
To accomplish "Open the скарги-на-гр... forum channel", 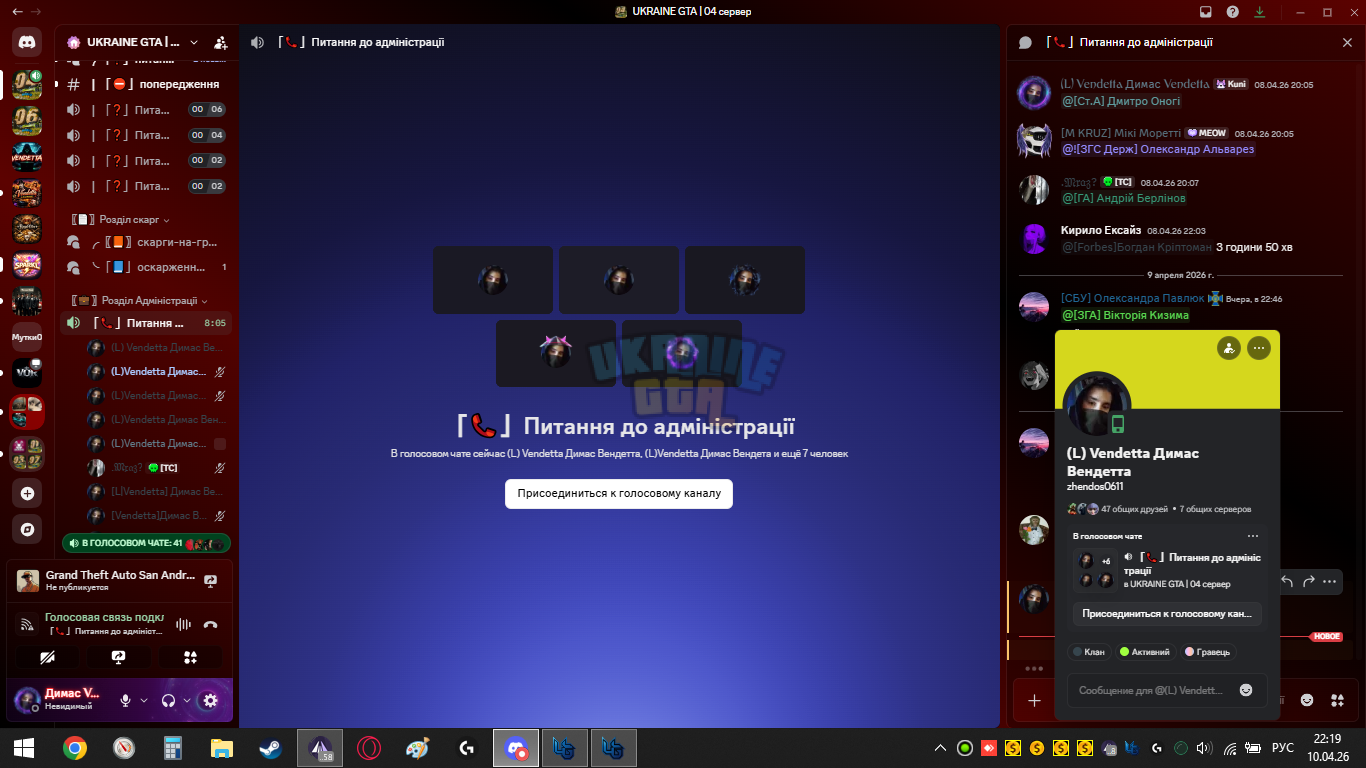I will [146, 242].
